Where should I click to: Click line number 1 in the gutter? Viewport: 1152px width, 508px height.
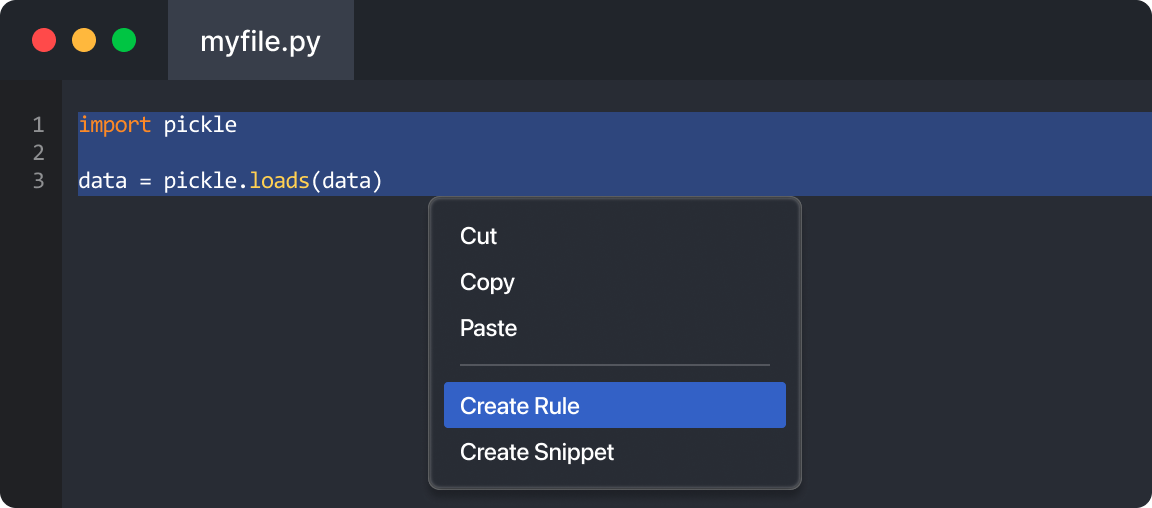(38, 125)
